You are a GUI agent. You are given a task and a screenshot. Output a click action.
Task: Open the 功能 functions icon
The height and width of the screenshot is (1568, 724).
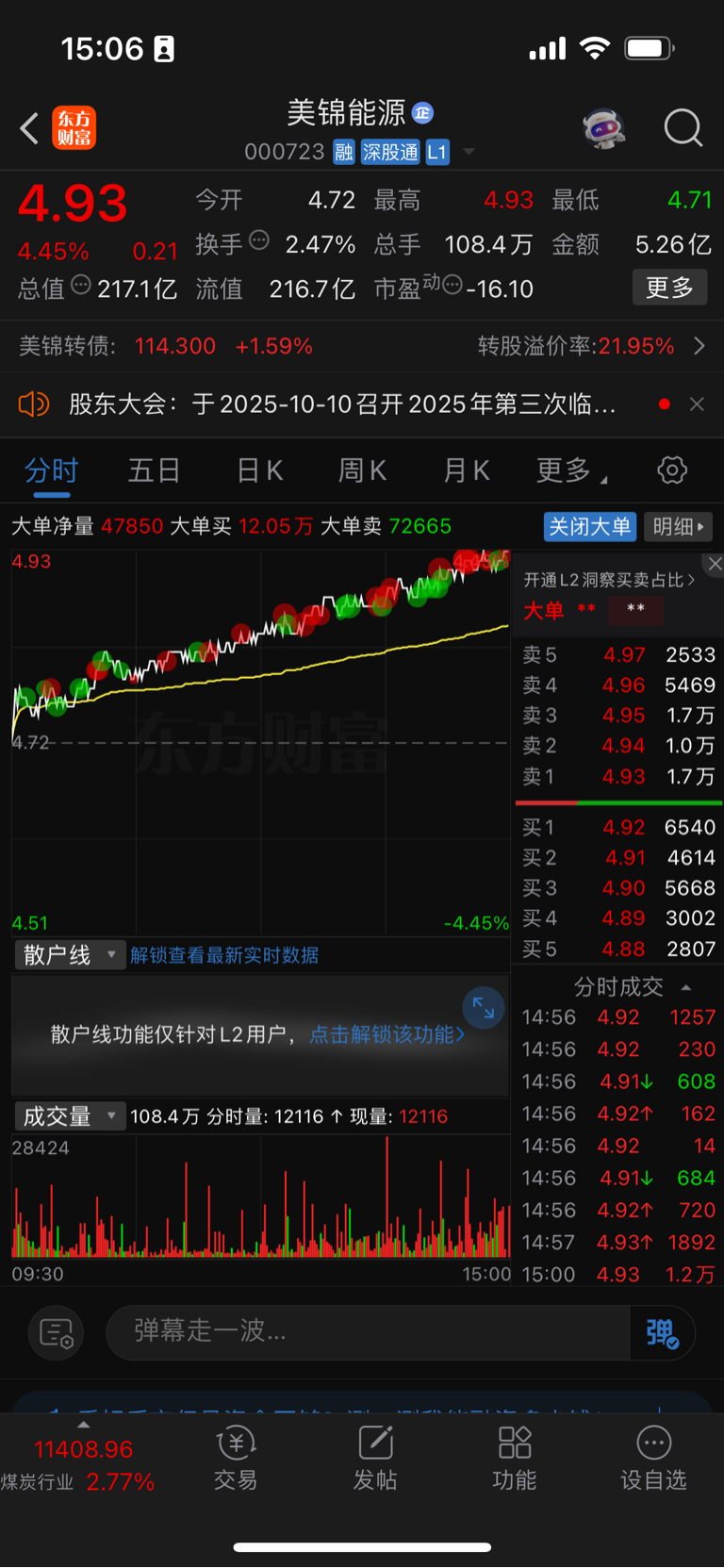point(515,1458)
